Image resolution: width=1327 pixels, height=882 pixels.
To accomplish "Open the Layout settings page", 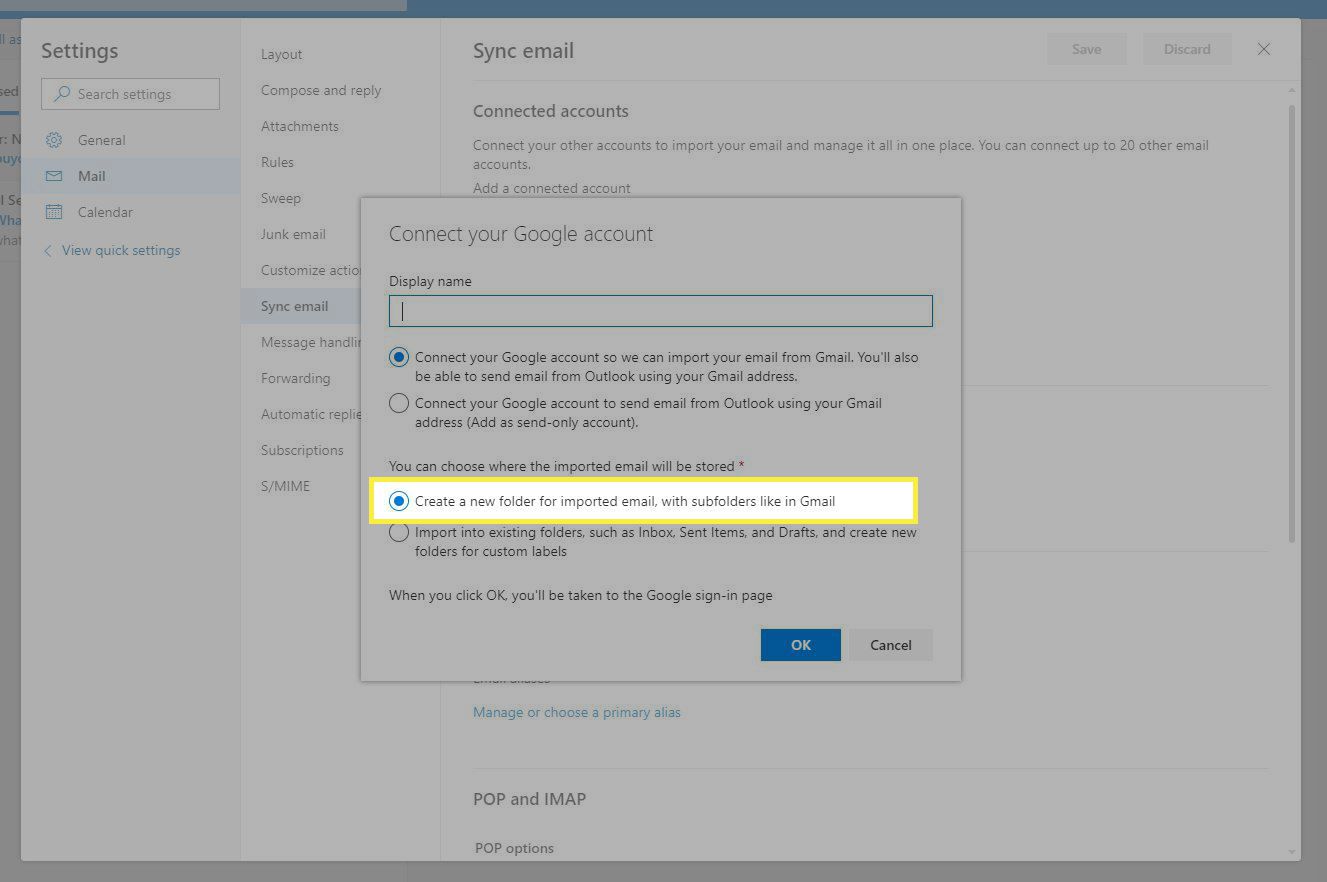I will coord(282,54).
